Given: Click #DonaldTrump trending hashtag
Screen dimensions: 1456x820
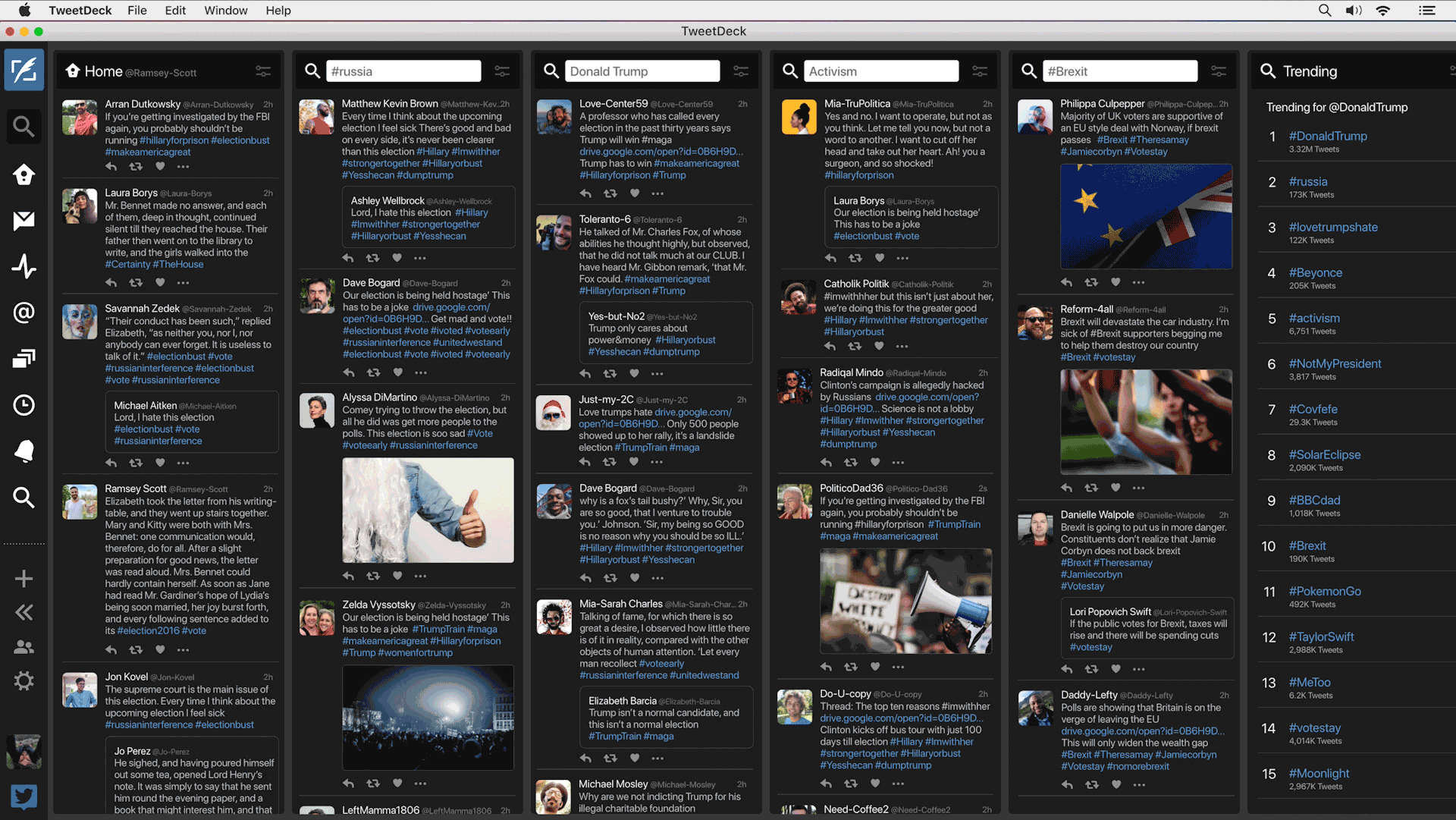Looking at the screenshot, I should pyautogui.click(x=1327, y=137).
